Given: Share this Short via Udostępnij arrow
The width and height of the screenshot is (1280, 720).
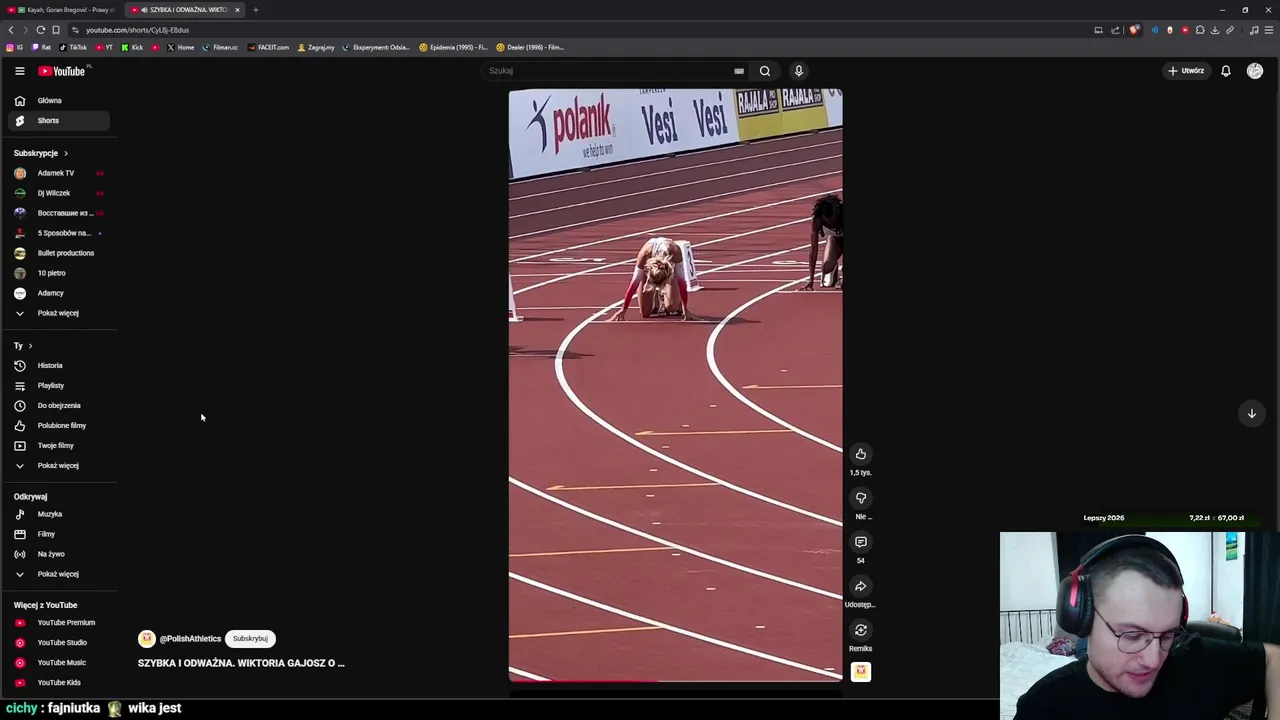Looking at the screenshot, I should click(x=860, y=586).
